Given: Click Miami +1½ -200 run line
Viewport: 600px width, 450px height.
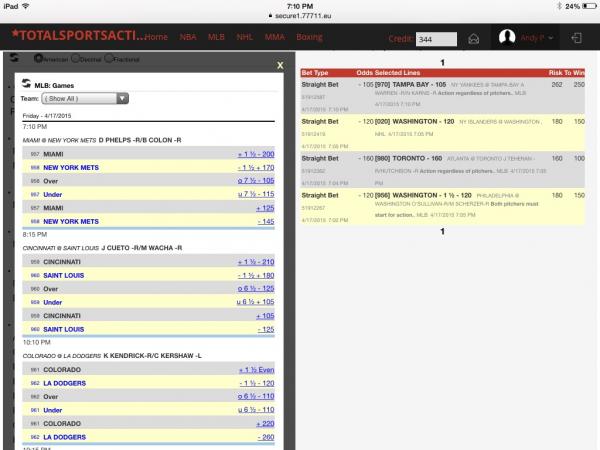Looking at the screenshot, I should coord(255,155).
